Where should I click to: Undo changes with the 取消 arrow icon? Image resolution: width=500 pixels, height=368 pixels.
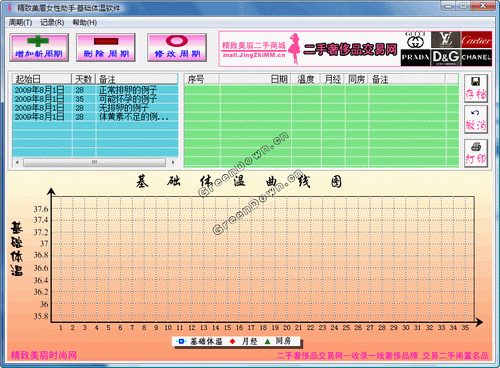pos(476,120)
